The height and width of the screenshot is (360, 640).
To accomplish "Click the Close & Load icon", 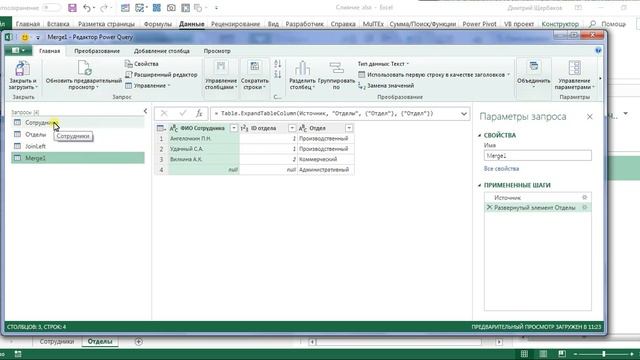I will 22,69.
